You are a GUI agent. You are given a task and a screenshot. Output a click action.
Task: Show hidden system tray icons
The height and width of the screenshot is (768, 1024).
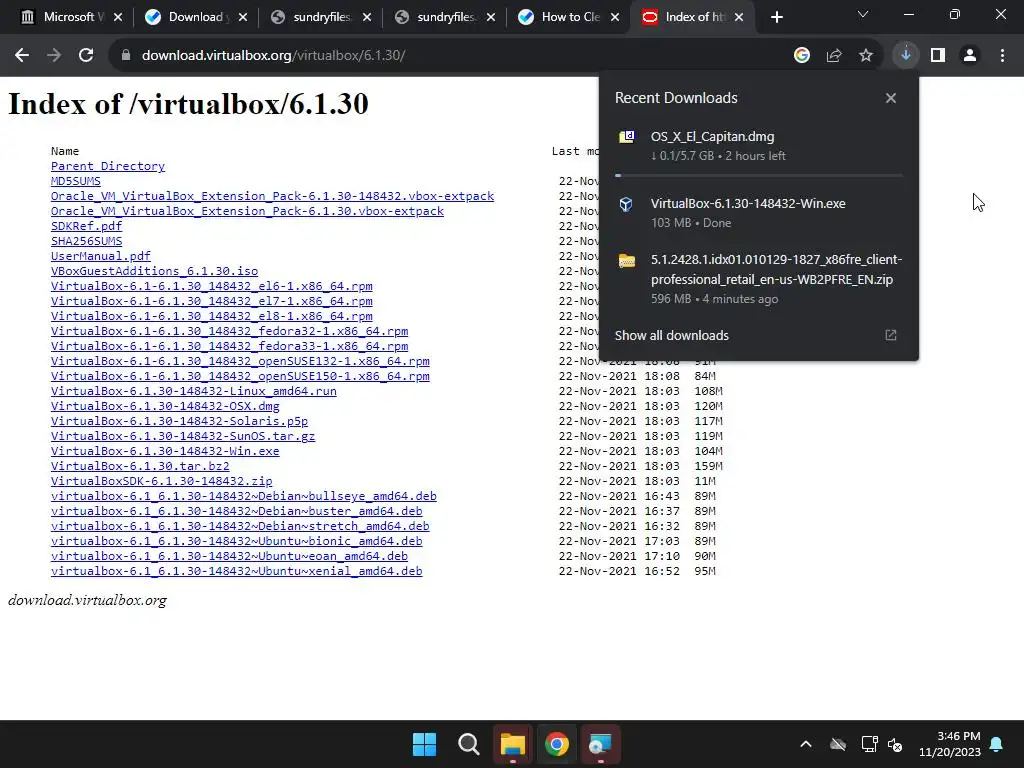(x=806, y=744)
